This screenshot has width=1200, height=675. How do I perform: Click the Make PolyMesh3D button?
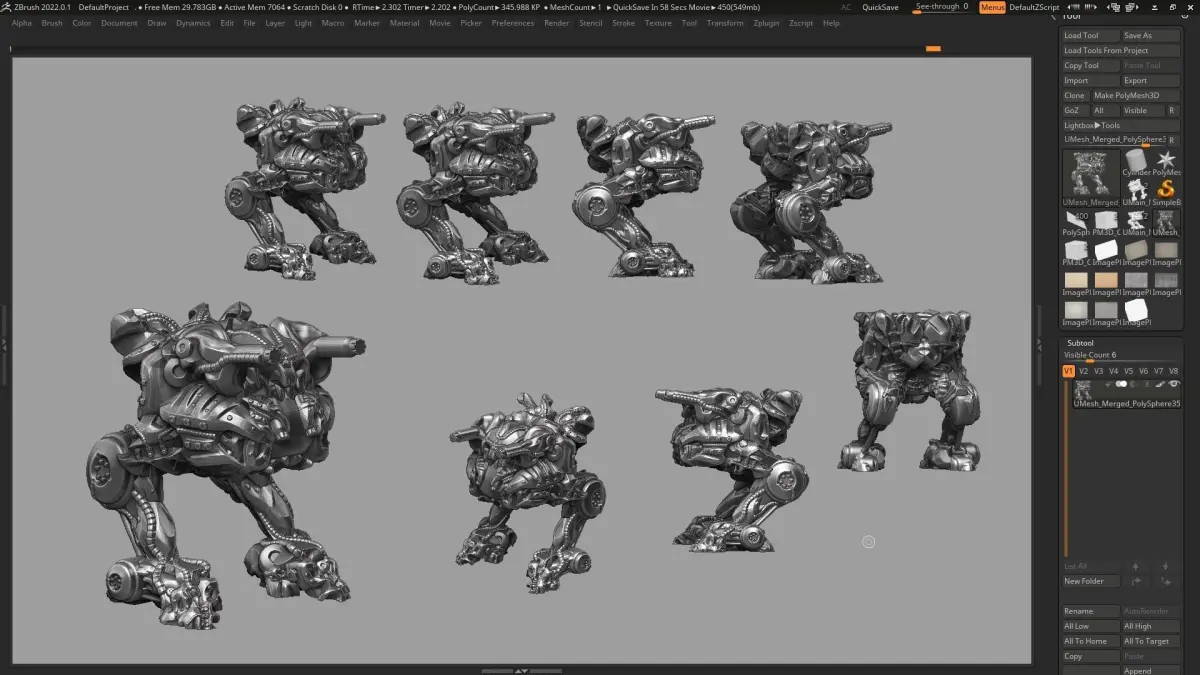click(x=1136, y=95)
